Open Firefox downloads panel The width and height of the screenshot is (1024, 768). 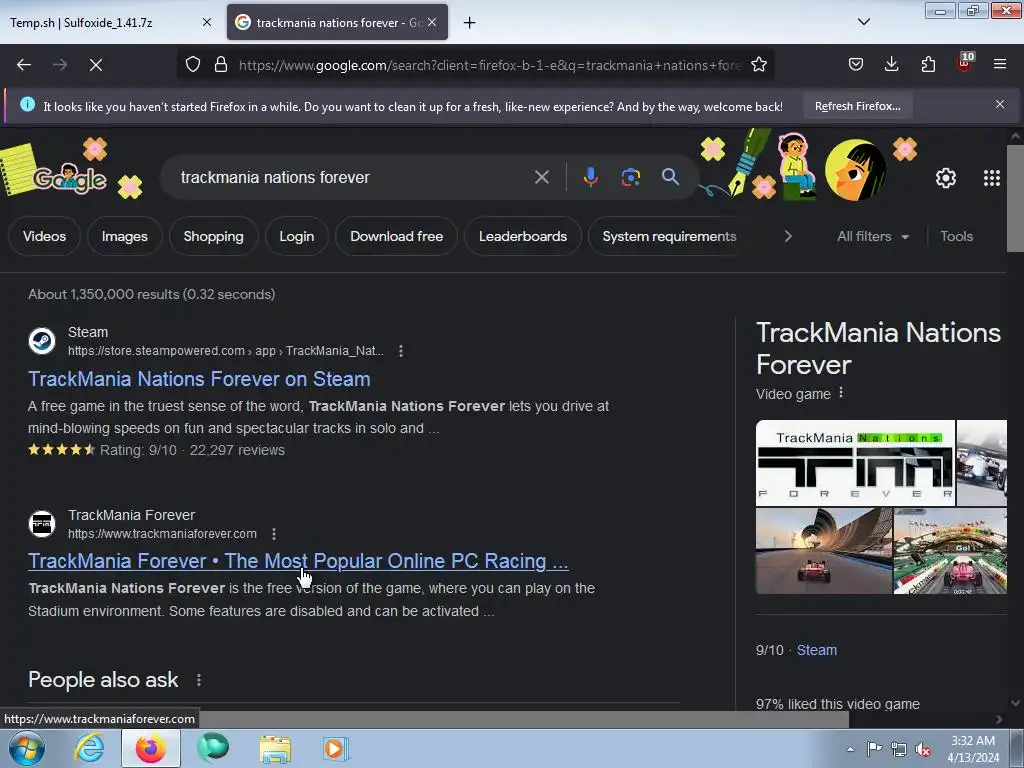[891, 65]
